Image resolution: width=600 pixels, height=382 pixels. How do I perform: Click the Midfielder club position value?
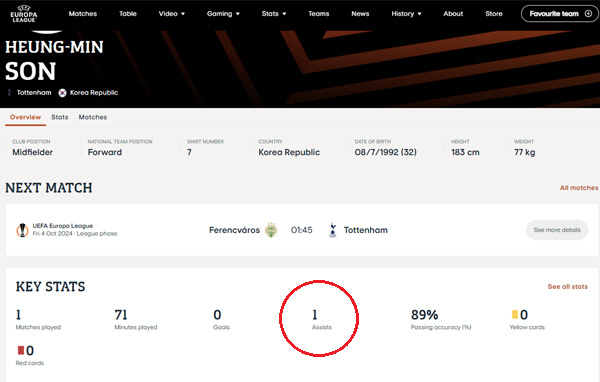click(x=33, y=152)
